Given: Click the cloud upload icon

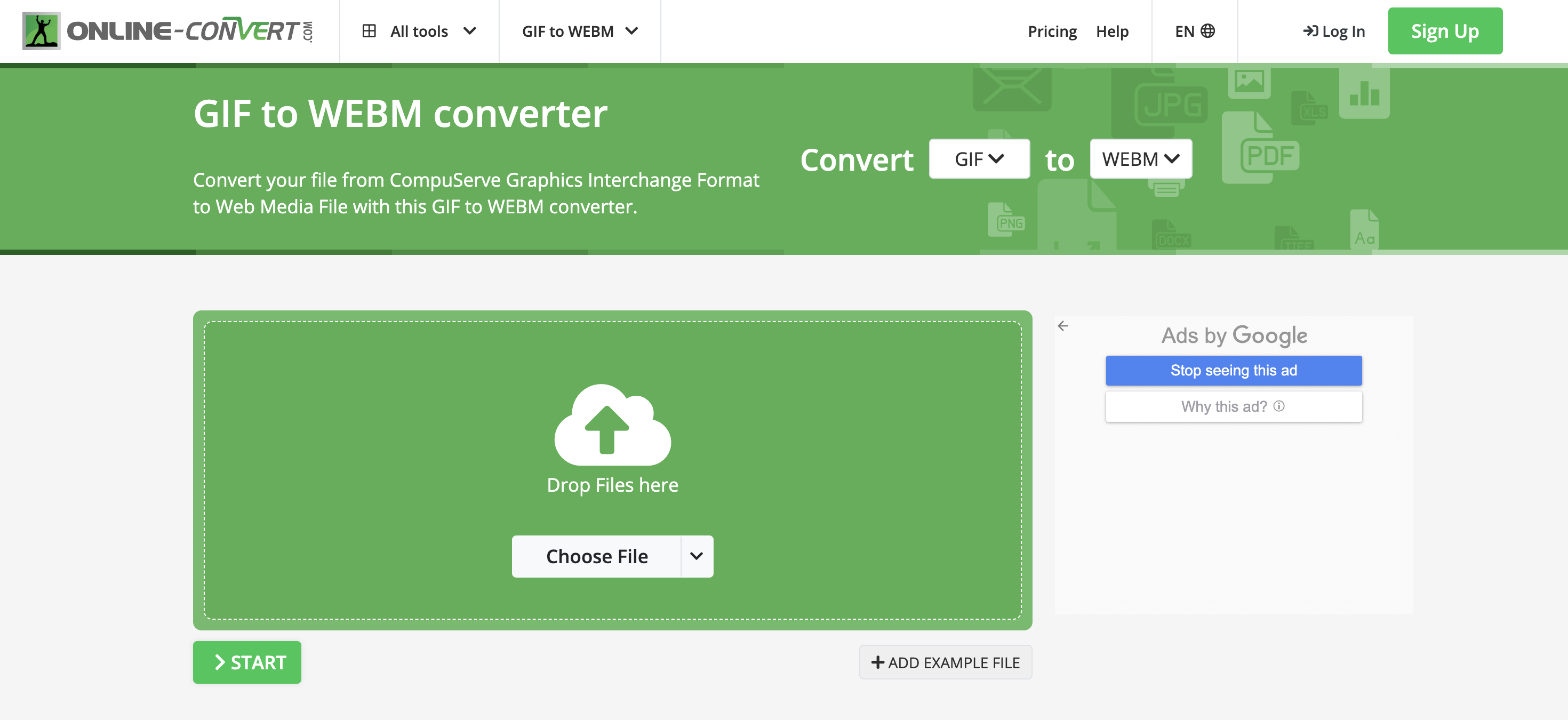Looking at the screenshot, I should 612,425.
